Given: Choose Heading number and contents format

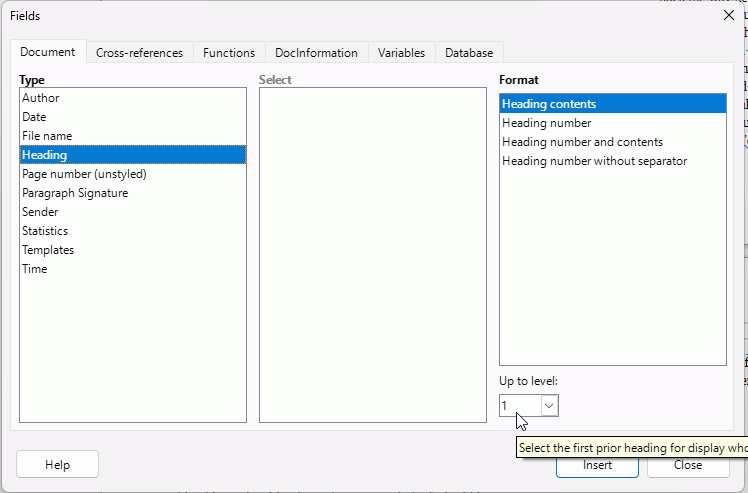Looking at the screenshot, I should pos(582,142).
